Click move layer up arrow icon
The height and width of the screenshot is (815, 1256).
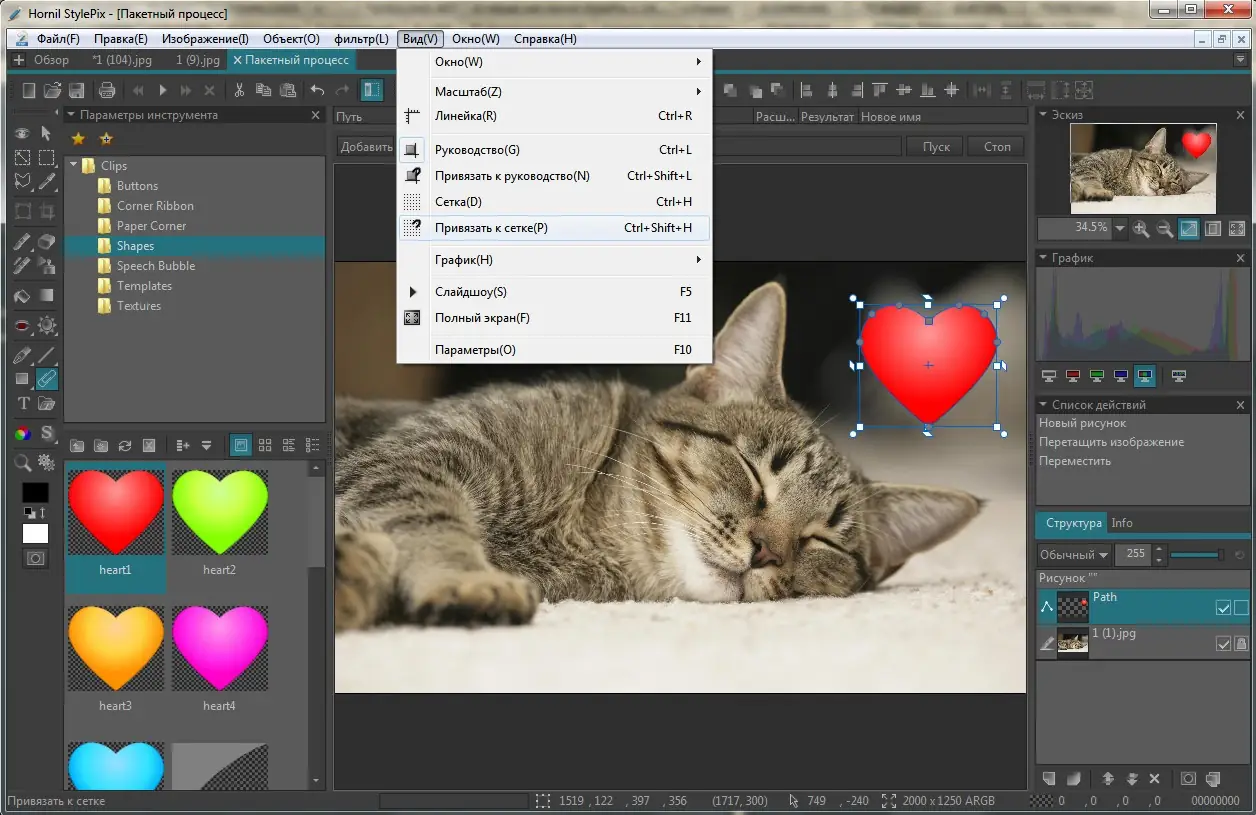[1108, 779]
